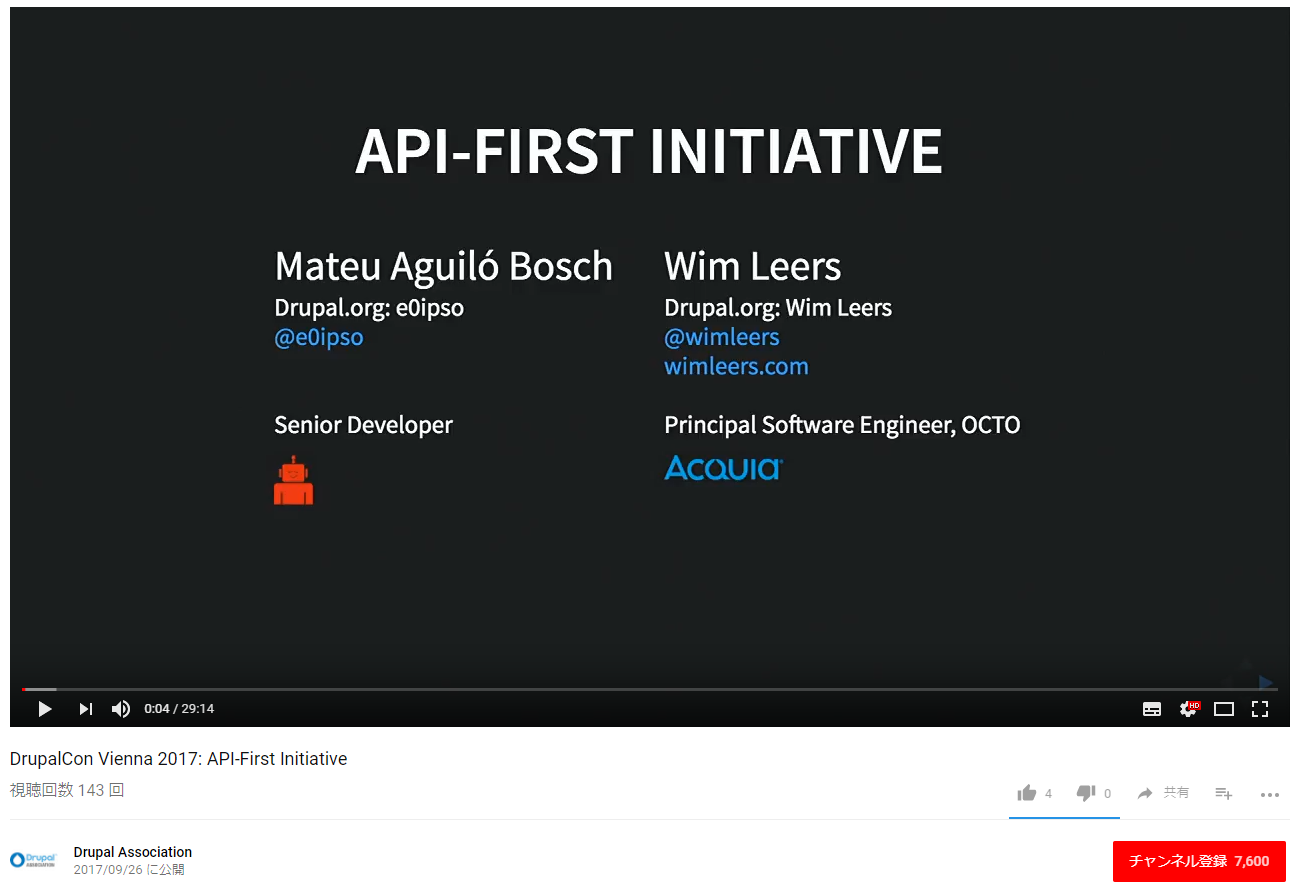Click the @wimleers handle on slide

click(722, 337)
